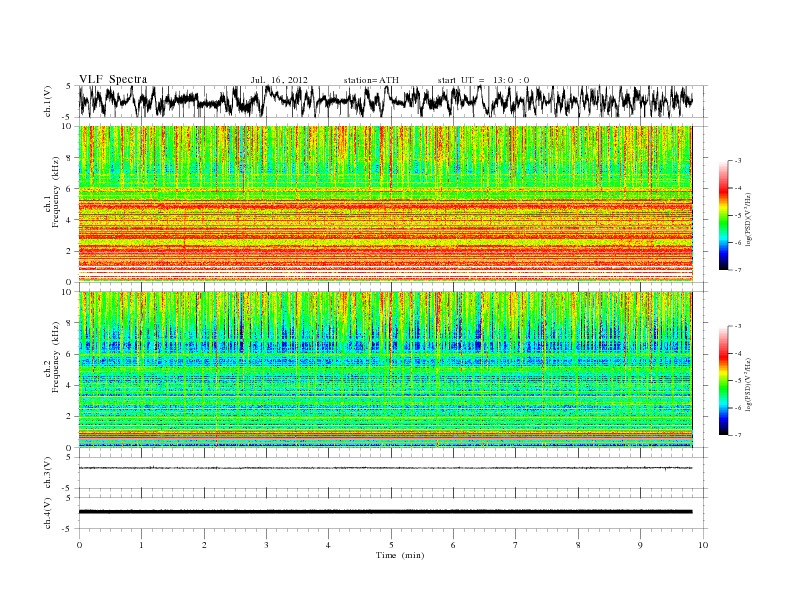
Task: Click the ch.2 colorbar log(PSD) units label
Action: tap(749, 384)
